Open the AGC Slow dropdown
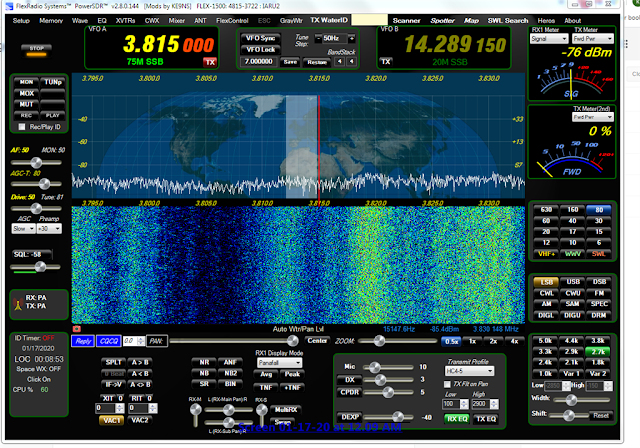This screenshot has width=640, height=448. [x=23, y=228]
